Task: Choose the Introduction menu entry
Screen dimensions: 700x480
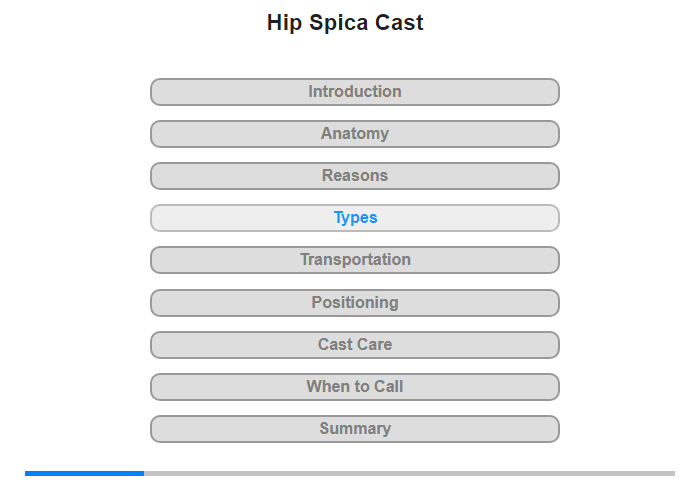Action: click(x=354, y=92)
